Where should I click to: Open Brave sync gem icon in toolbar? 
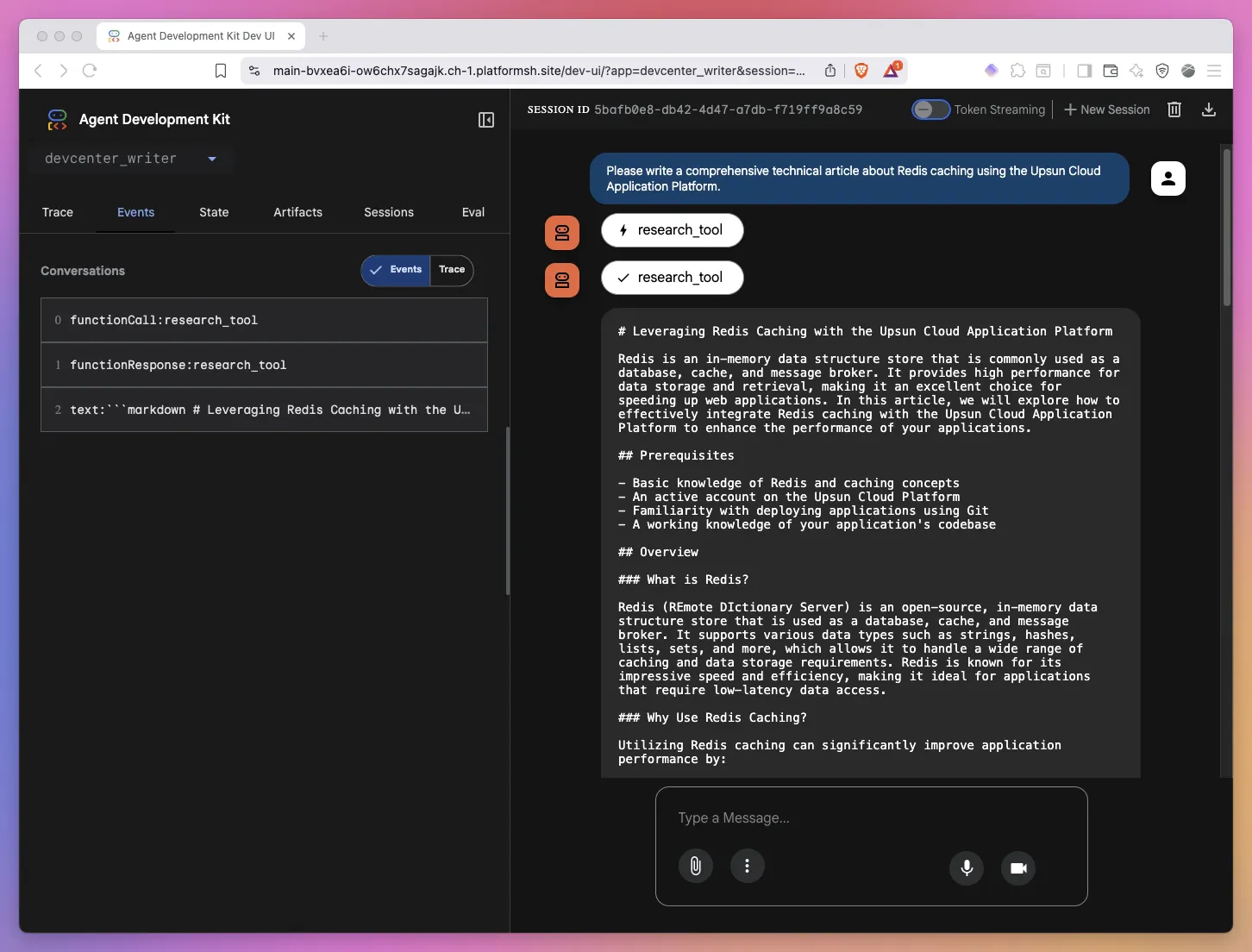(992, 71)
